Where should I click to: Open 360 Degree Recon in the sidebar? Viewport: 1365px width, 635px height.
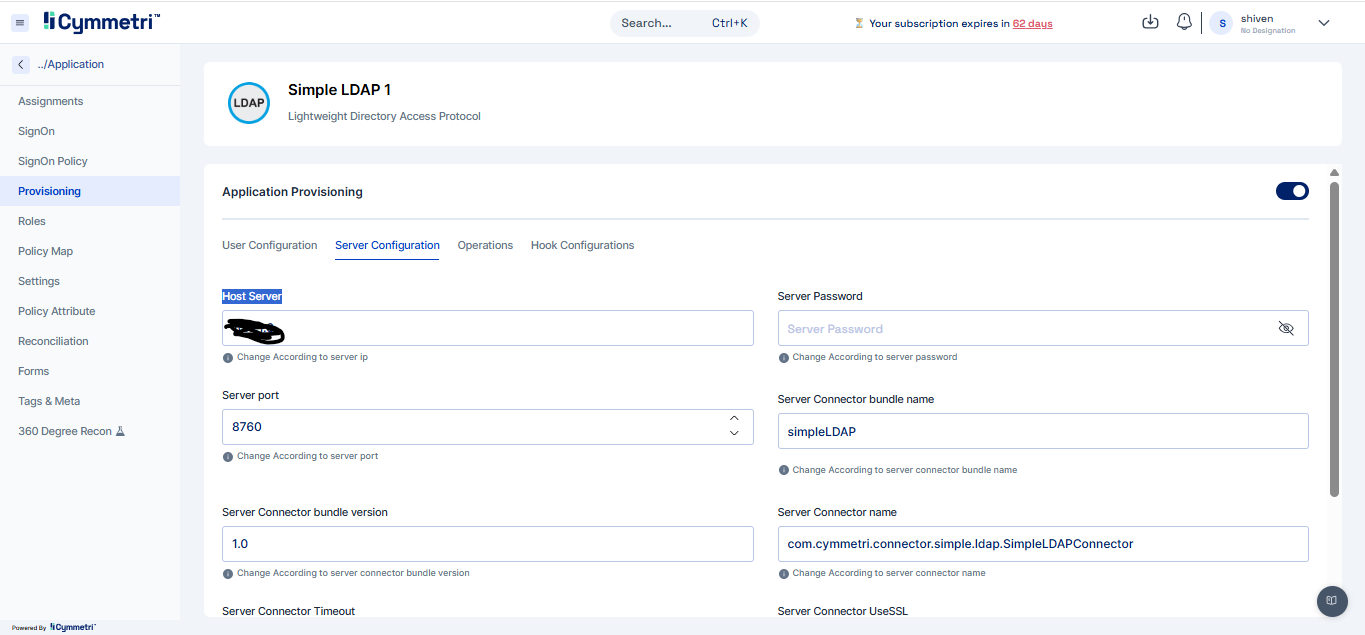click(x=90, y=431)
